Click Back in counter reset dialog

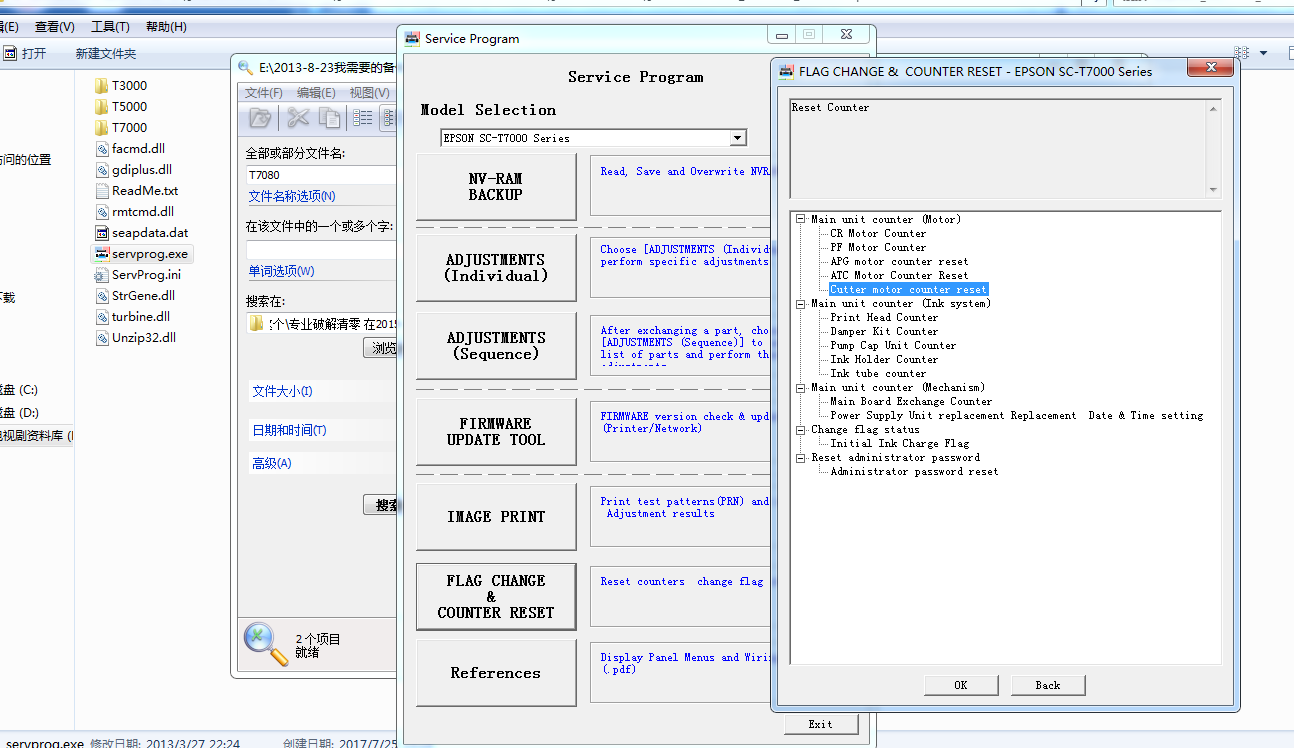click(1048, 685)
